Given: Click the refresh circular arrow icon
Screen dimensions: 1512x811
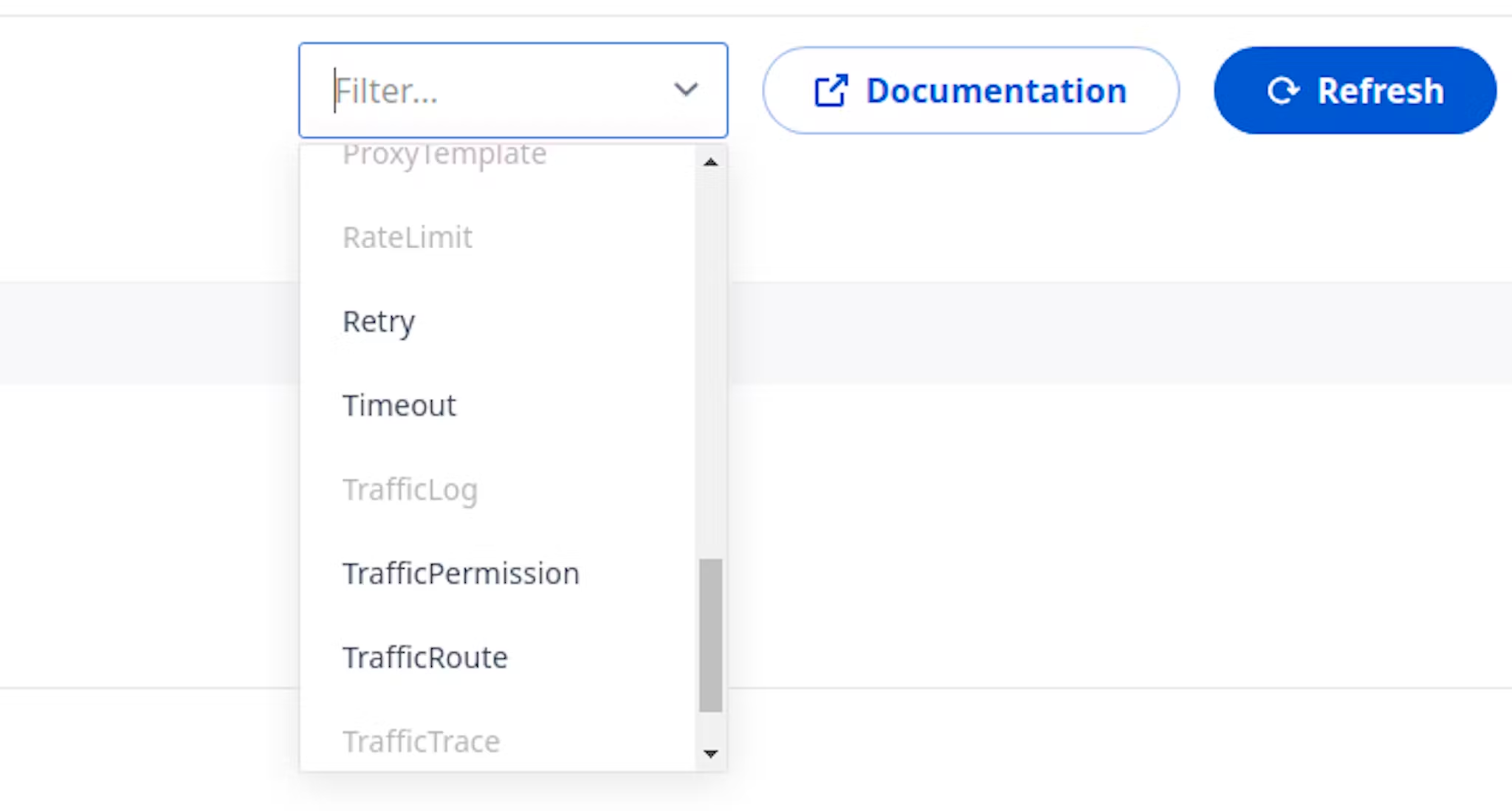Looking at the screenshot, I should pyautogui.click(x=1285, y=90).
